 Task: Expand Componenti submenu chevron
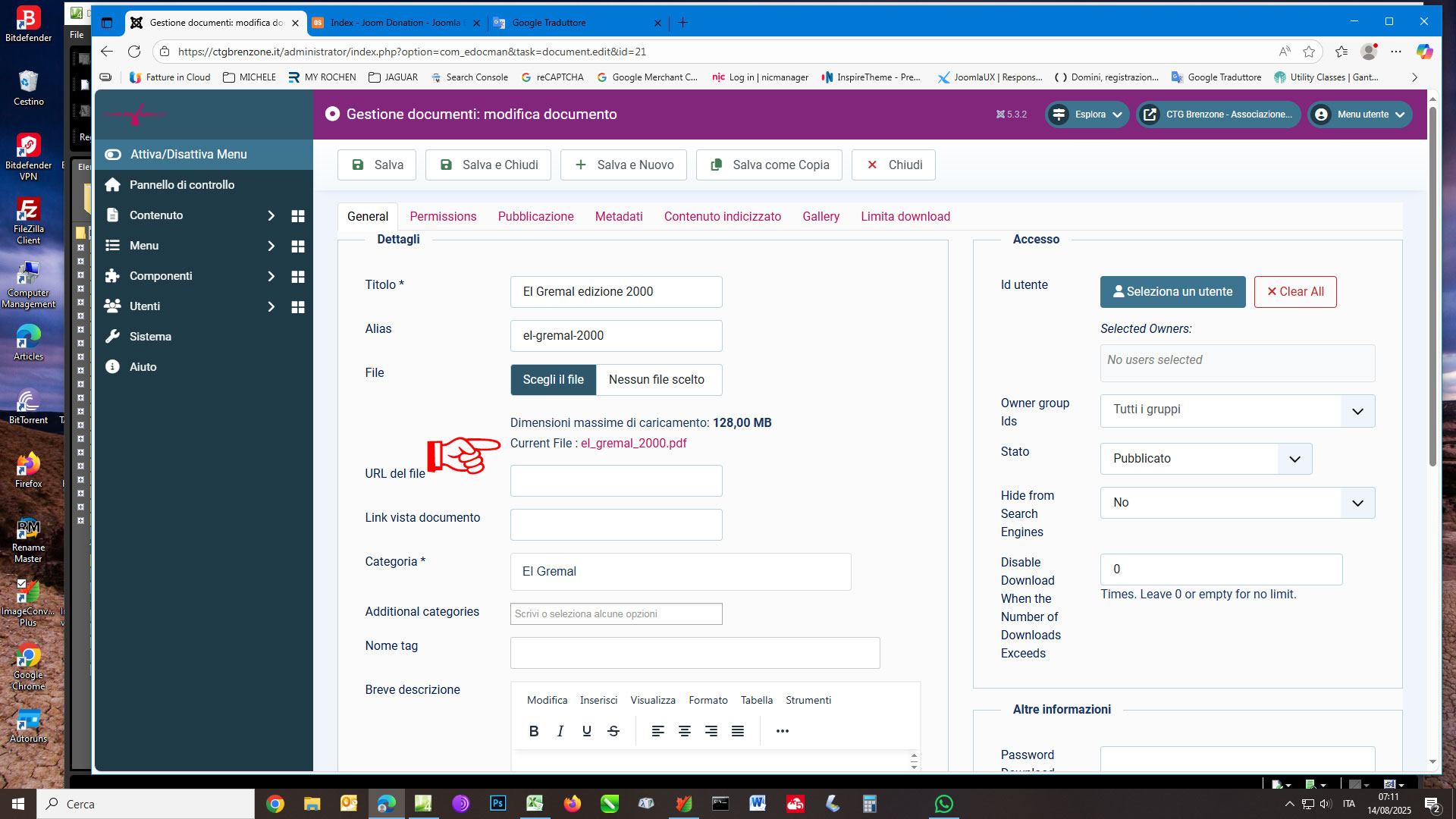[271, 276]
